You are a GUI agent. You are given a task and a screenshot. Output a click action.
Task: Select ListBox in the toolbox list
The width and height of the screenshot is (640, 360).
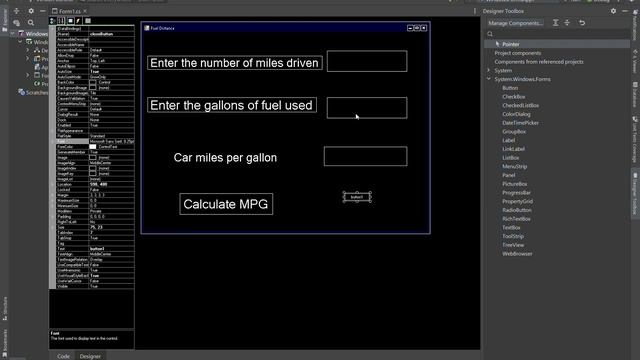[x=511, y=158]
